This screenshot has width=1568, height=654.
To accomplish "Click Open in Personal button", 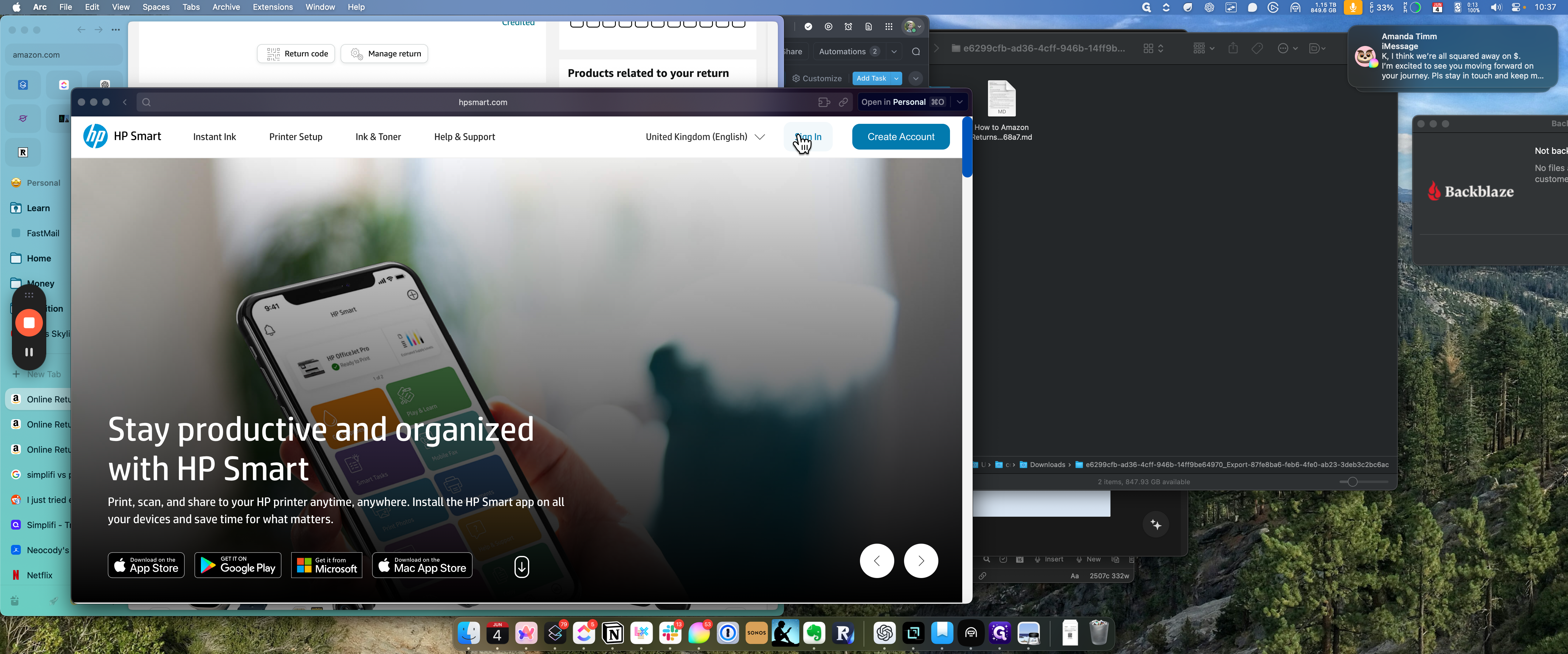I will [x=903, y=102].
